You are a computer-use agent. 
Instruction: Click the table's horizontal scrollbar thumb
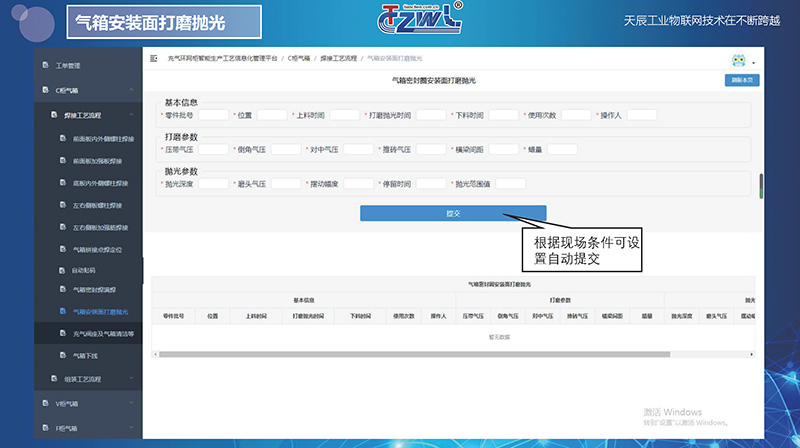[414, 354]
